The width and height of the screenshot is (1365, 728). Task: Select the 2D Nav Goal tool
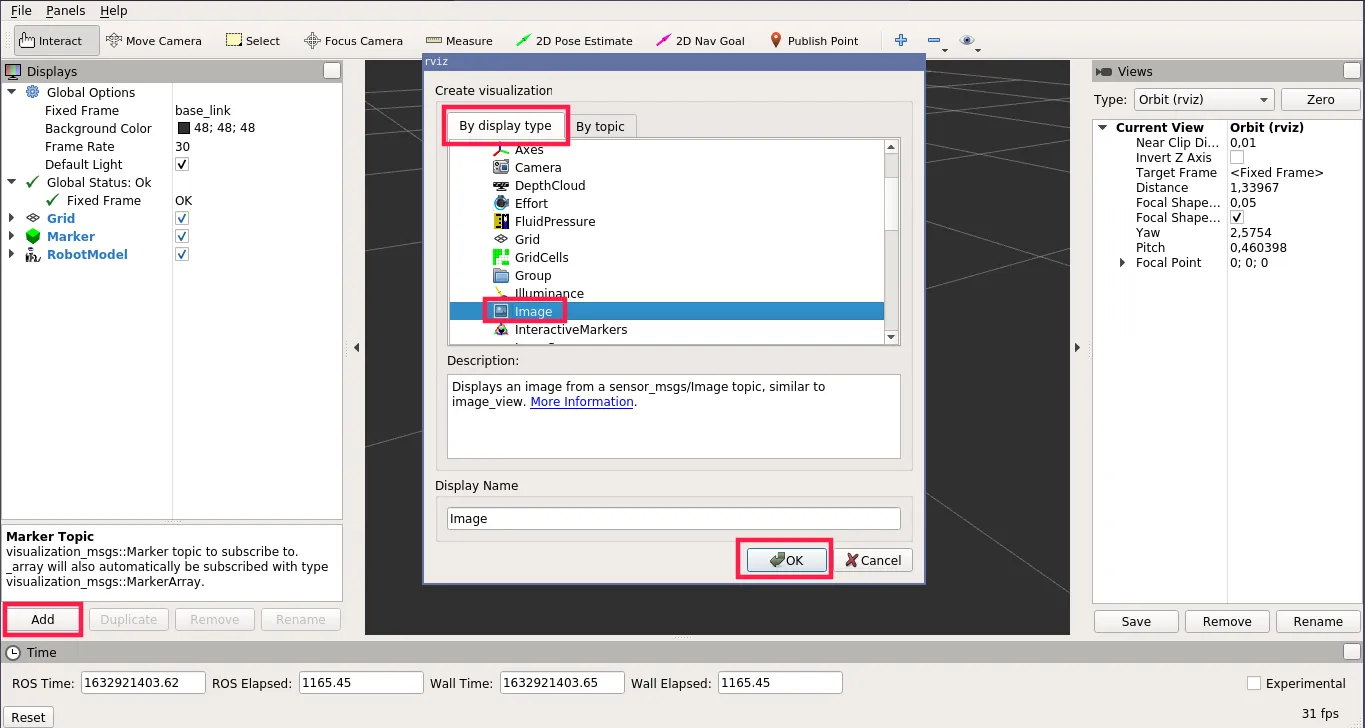tap(700, 40)
